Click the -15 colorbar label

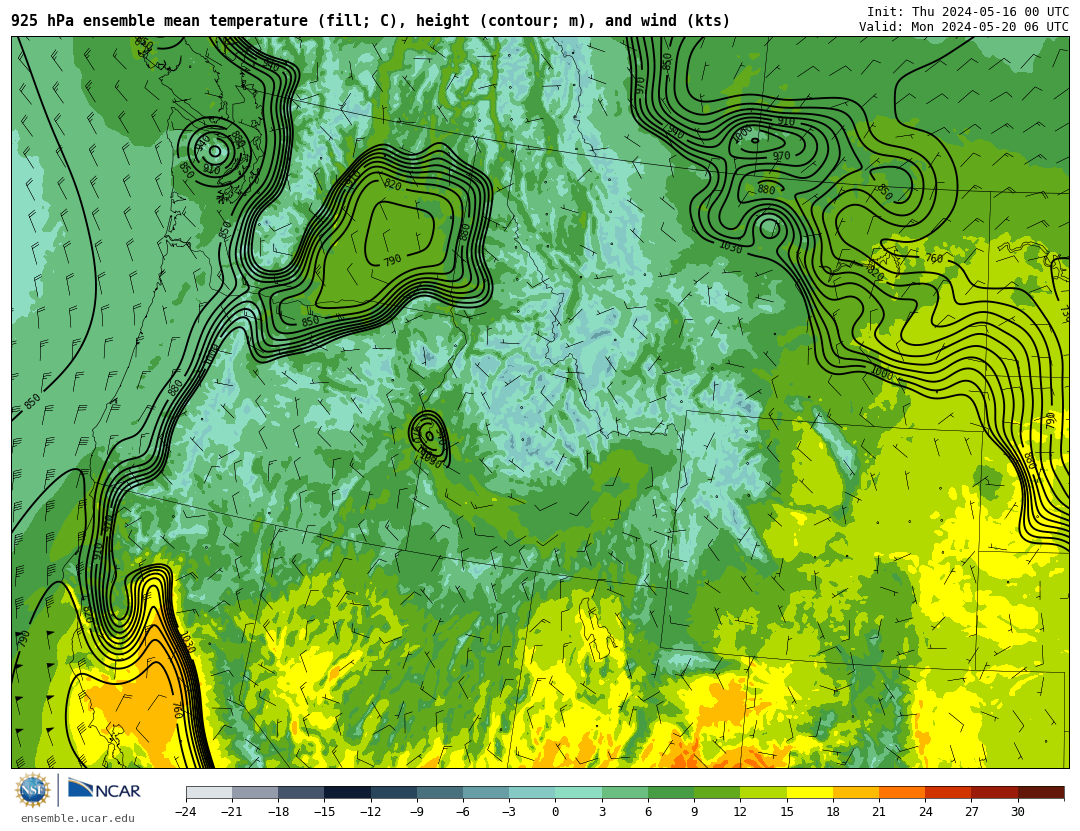(x=324, y=812)
